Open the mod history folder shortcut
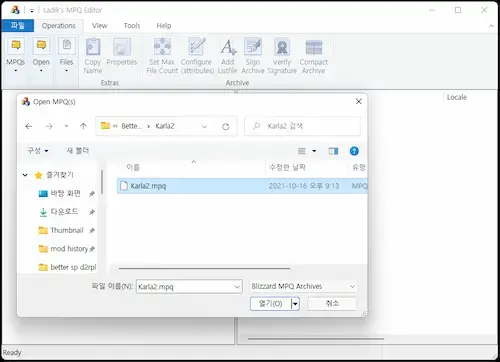This screenshot has width=500, height=362. click(69, 249)
